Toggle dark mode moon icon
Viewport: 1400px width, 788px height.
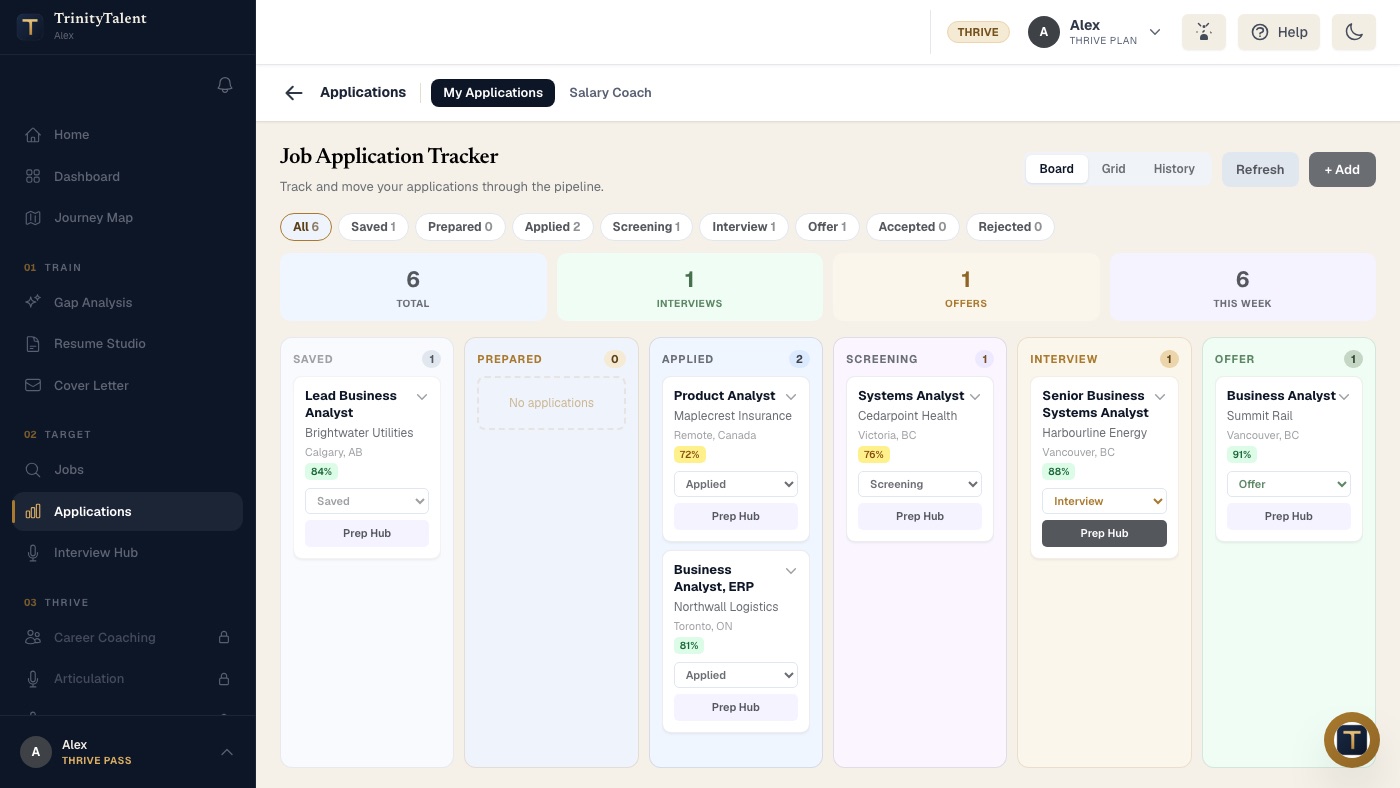coord(1354,32)
